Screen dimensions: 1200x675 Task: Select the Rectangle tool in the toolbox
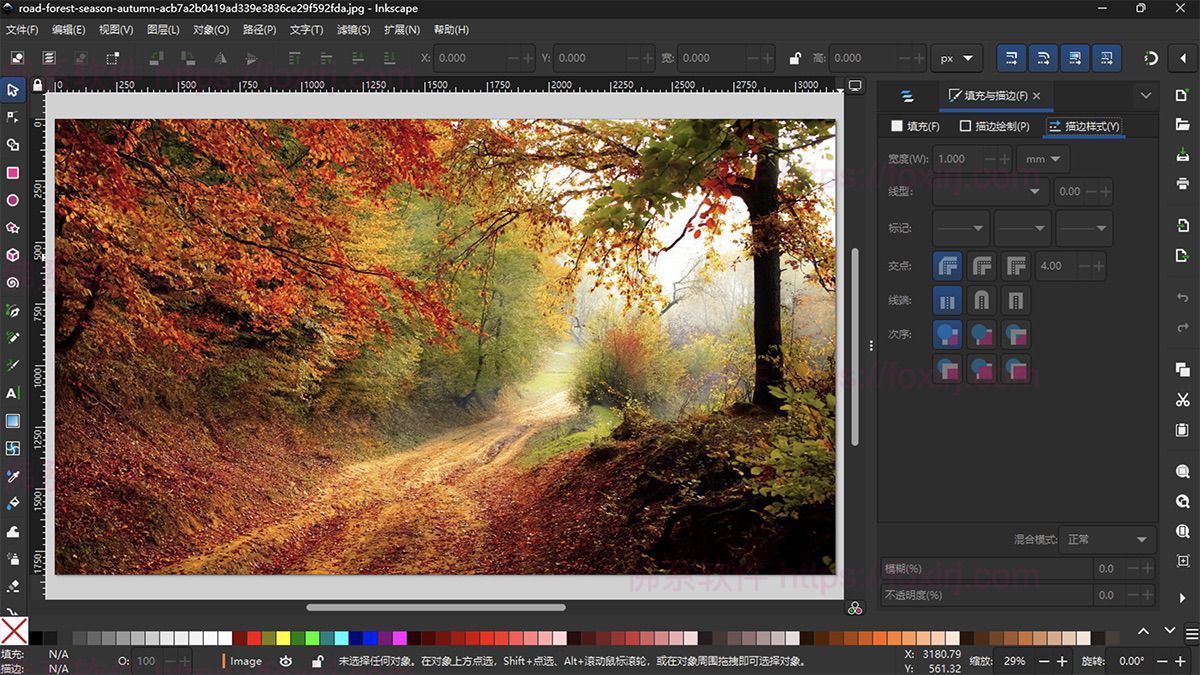pyautogui.click(x=13, y=173)
